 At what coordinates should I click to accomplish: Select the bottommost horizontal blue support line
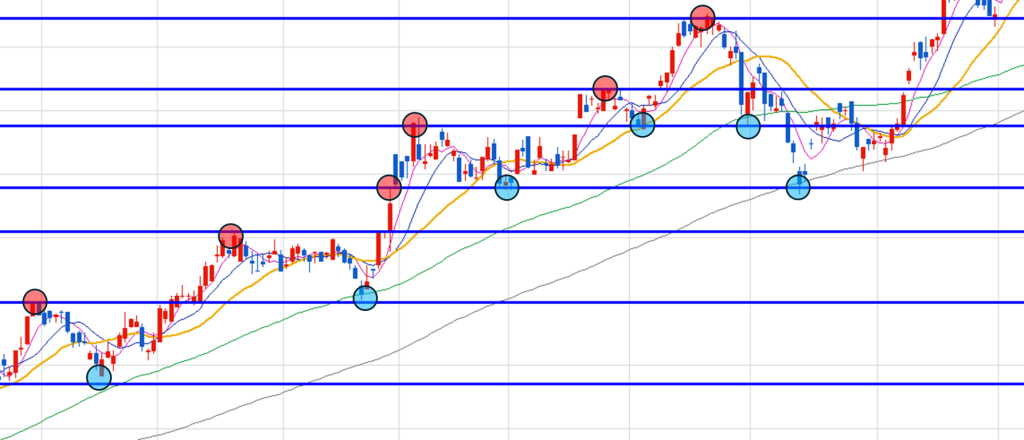click(500, 384)
